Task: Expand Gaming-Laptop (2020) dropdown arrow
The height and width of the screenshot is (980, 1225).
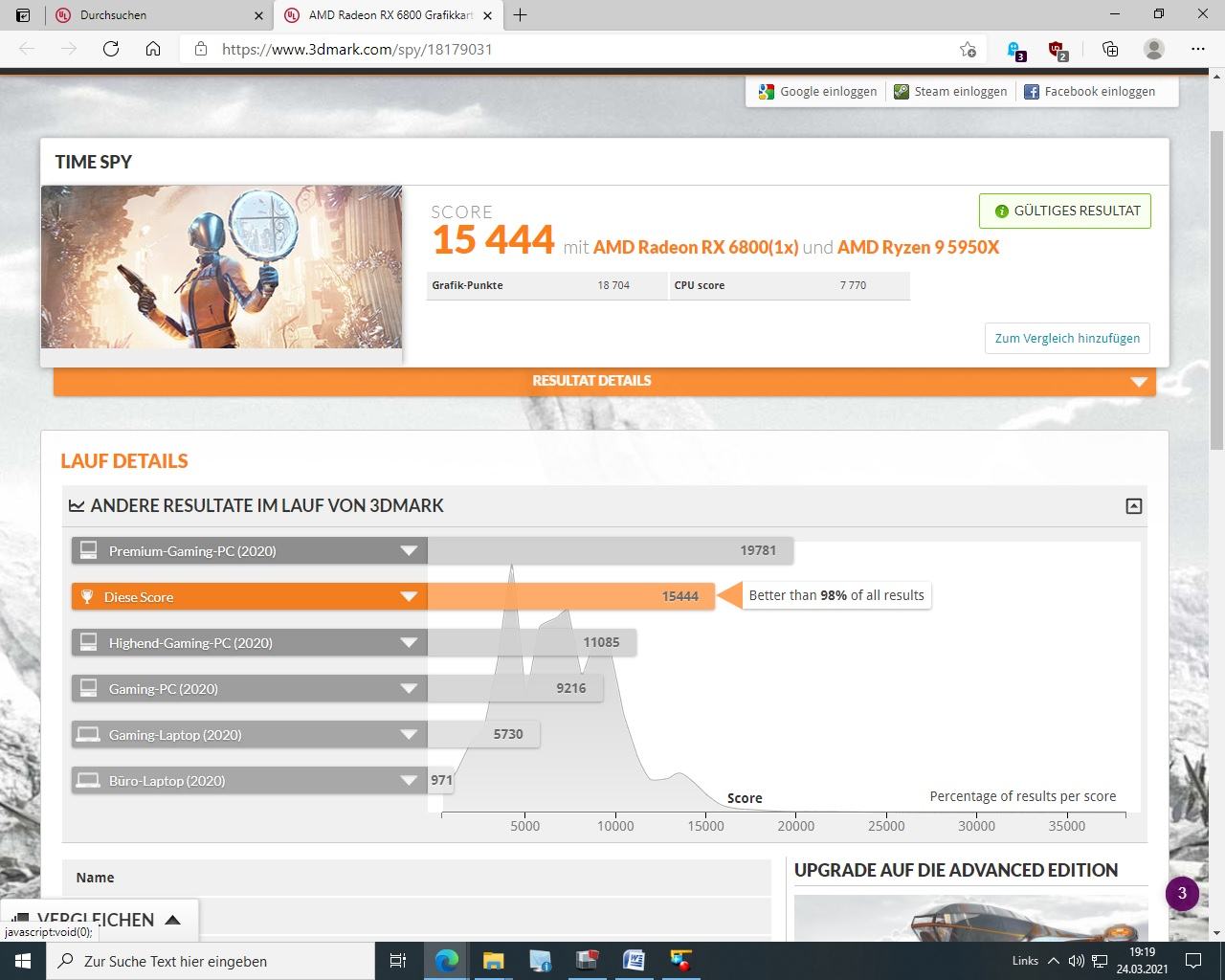Action: [409, 734]
